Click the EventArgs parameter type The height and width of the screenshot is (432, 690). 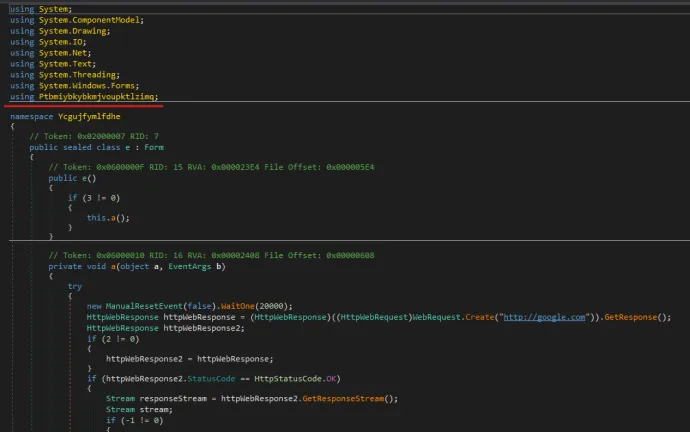[189, 267]
